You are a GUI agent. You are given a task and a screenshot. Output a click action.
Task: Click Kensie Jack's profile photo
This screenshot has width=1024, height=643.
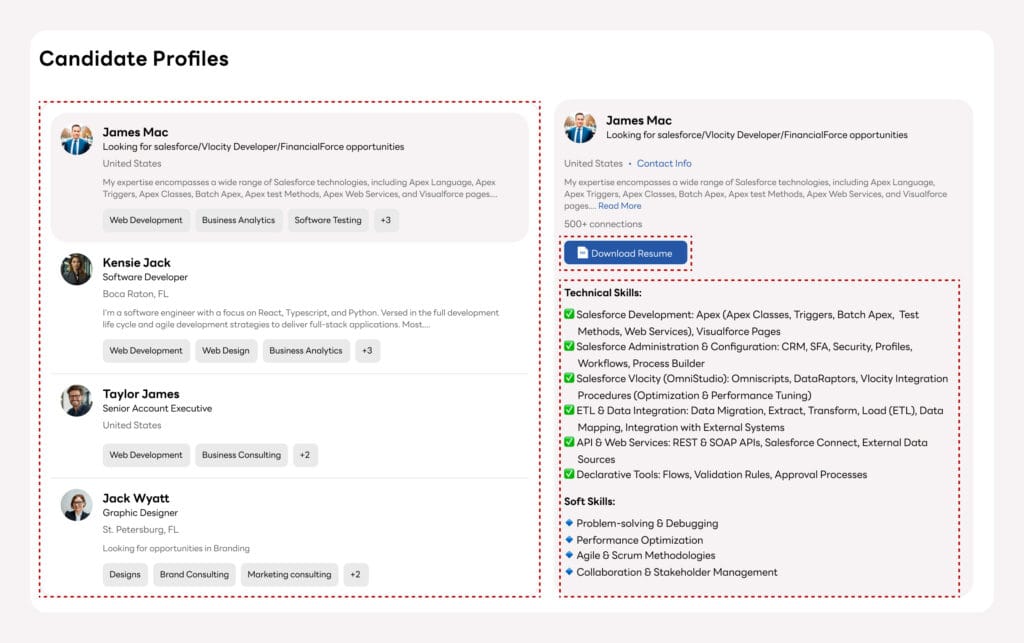(x=76, y=269)
